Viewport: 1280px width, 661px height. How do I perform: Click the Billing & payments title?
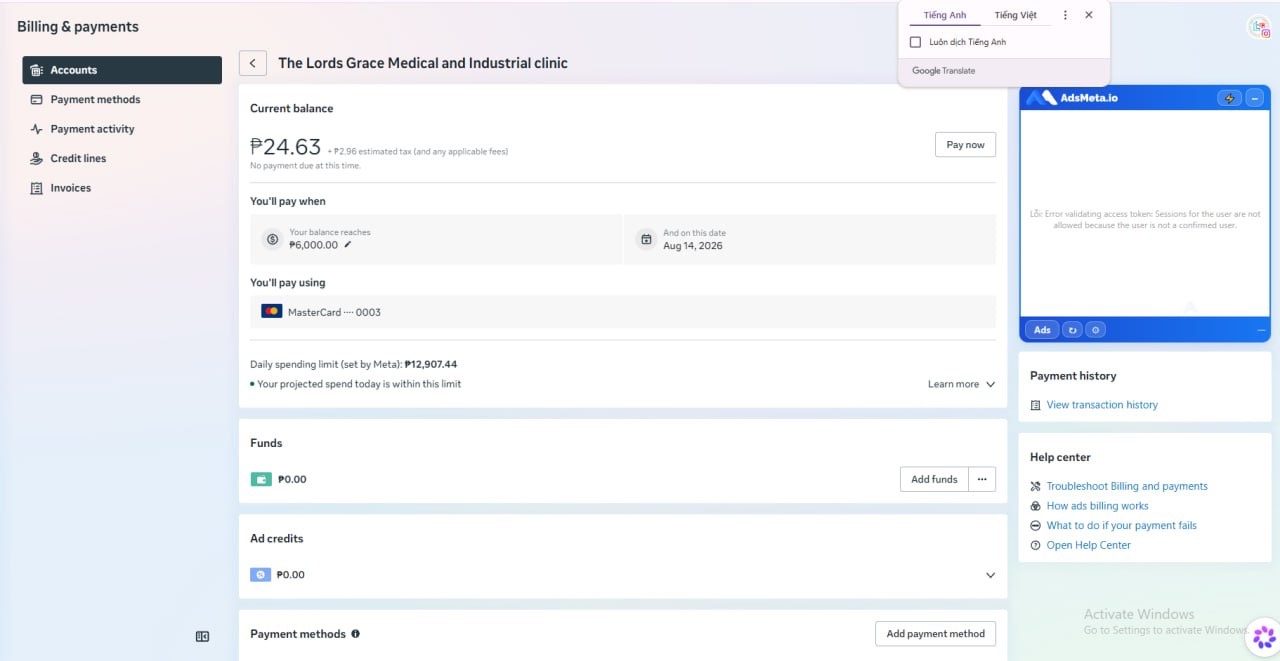pyautogui.click(x=78, y=27)
